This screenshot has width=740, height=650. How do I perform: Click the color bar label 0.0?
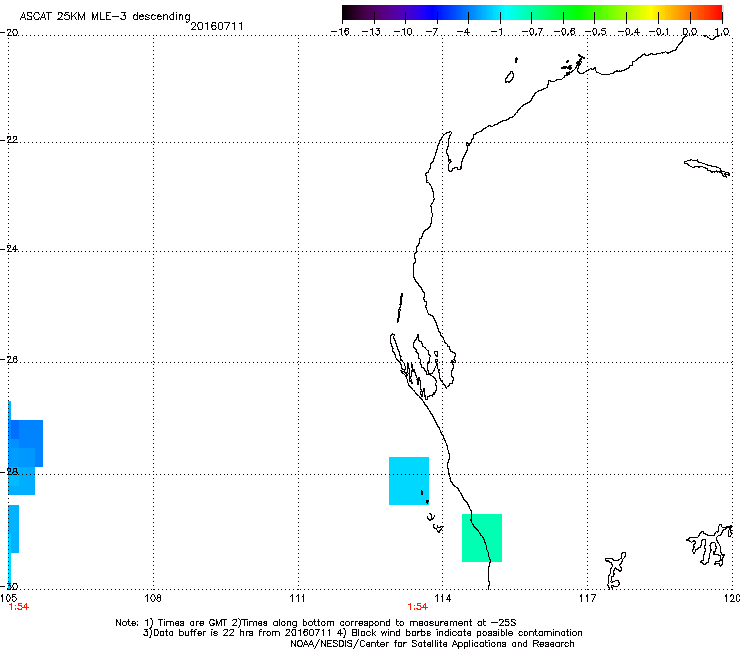coord(690,32)
